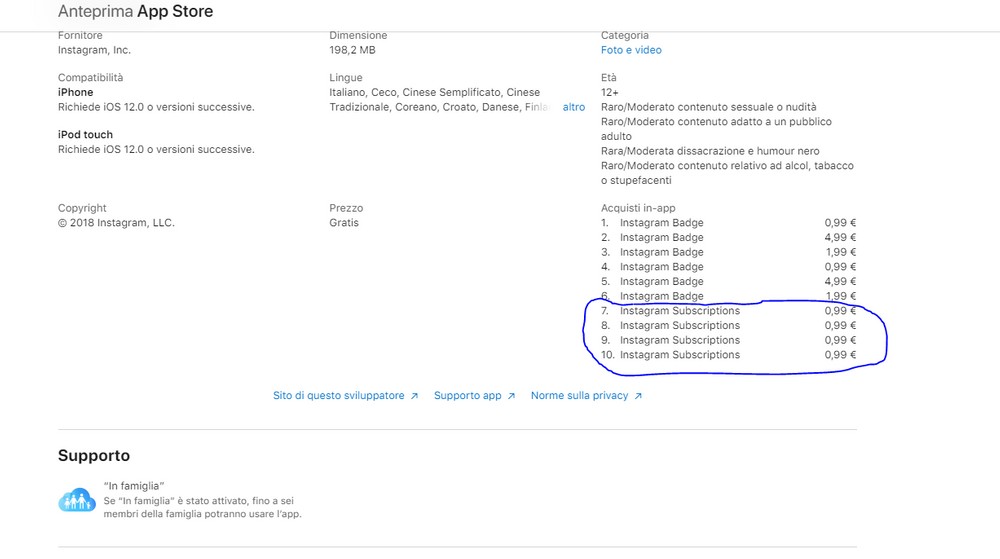This screenshot has width=1000, height=559.
Task: Click the Lingue label
Action: (346, 78)
